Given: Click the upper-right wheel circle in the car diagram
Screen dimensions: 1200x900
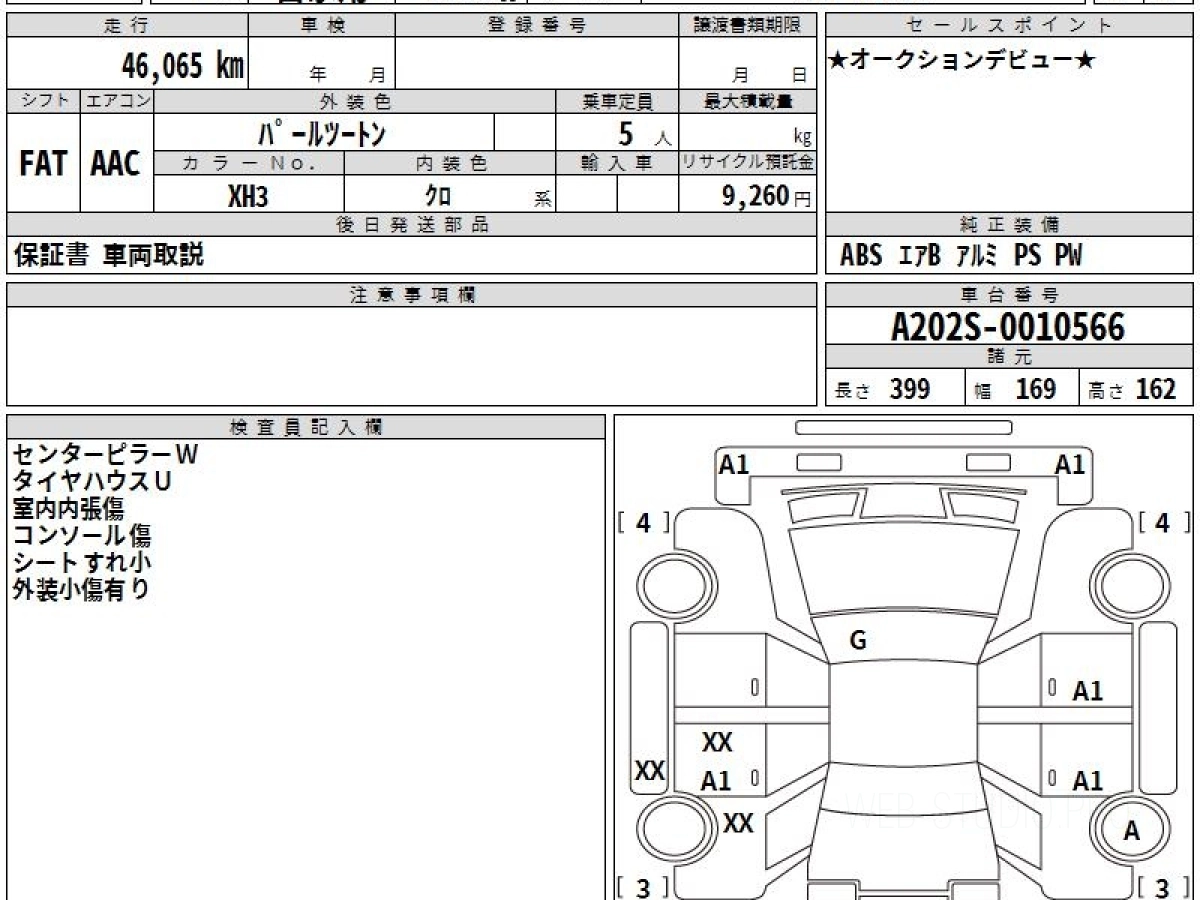Looking at the screenshot, I should pyautogui.click(x=1123, y=583).
